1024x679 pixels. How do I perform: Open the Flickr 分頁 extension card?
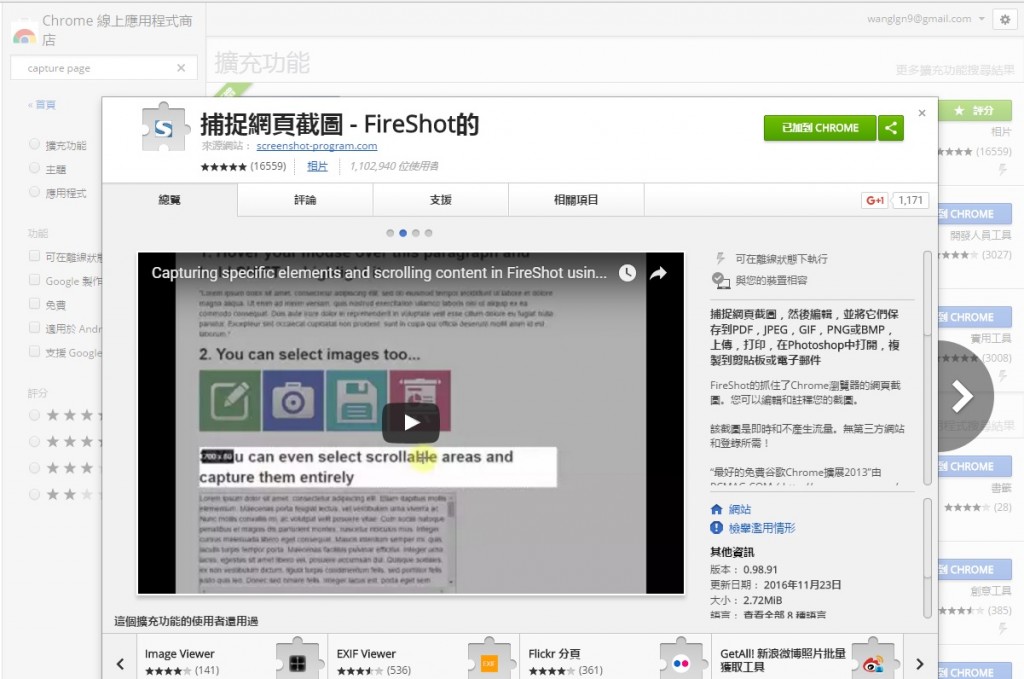point(616,659)
